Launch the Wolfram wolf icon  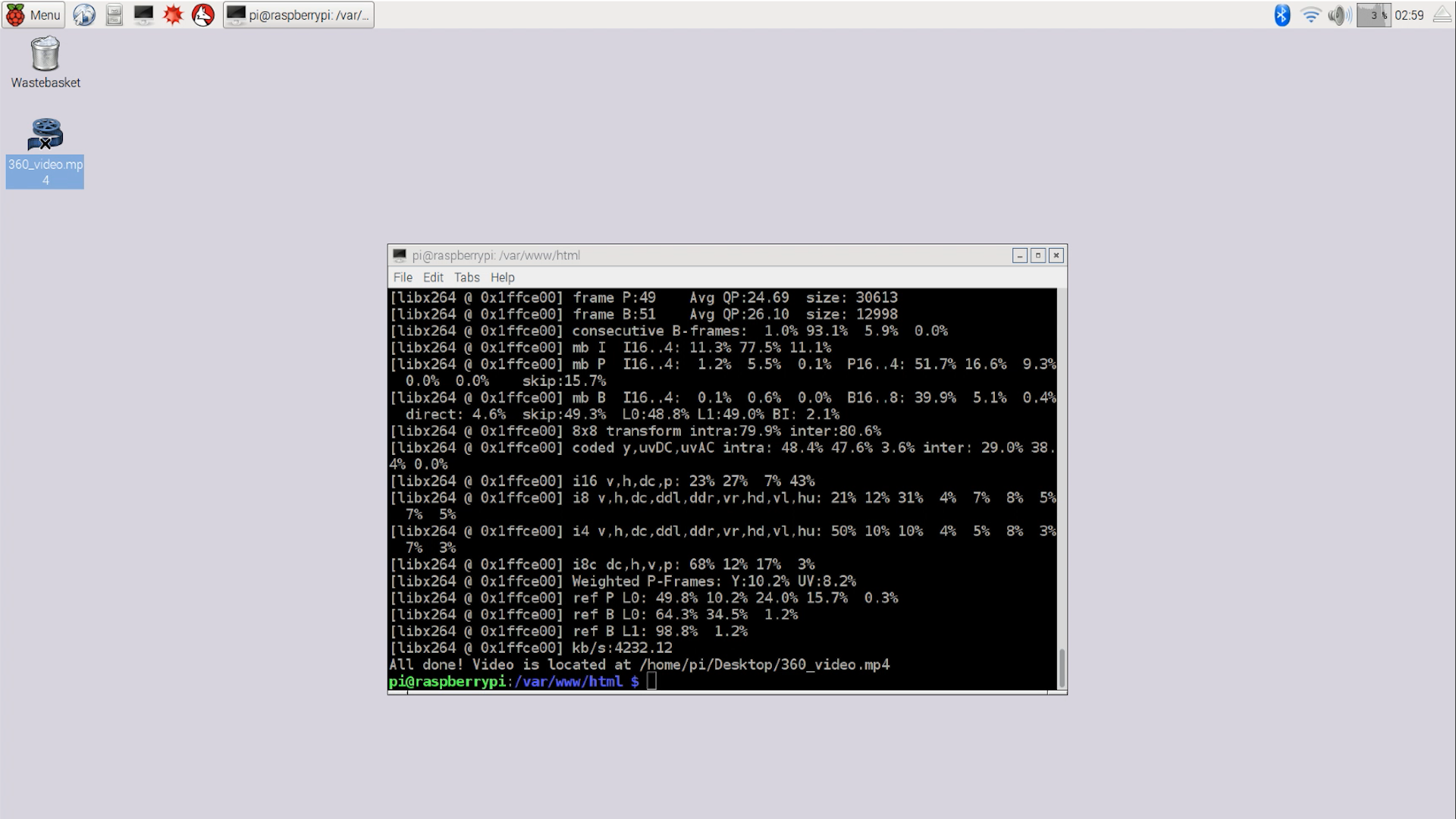(202, 14)
